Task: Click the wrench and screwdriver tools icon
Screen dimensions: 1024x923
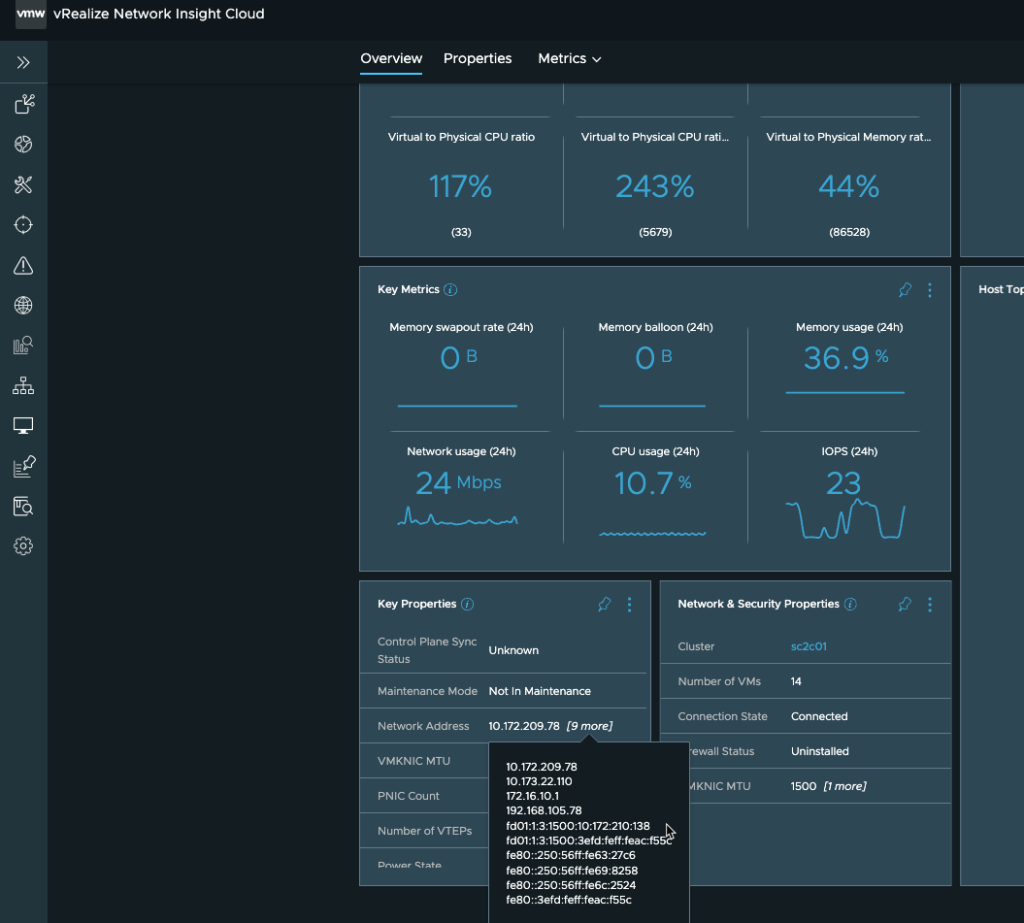Action: tap(23, 184)
